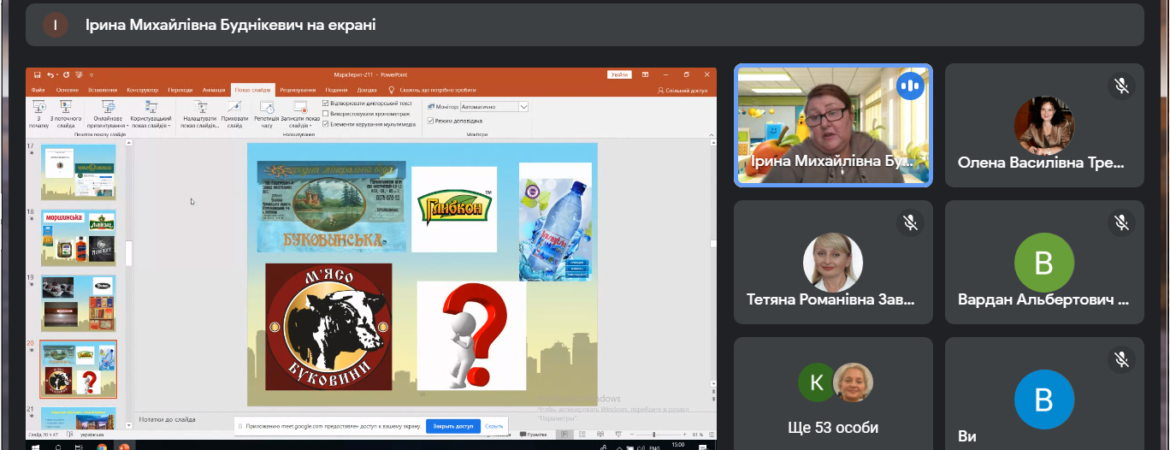Select slide 17 thumbnail
Viewport: 1170px width, 450px height.
pyautogui.click(x=78, y=172)
